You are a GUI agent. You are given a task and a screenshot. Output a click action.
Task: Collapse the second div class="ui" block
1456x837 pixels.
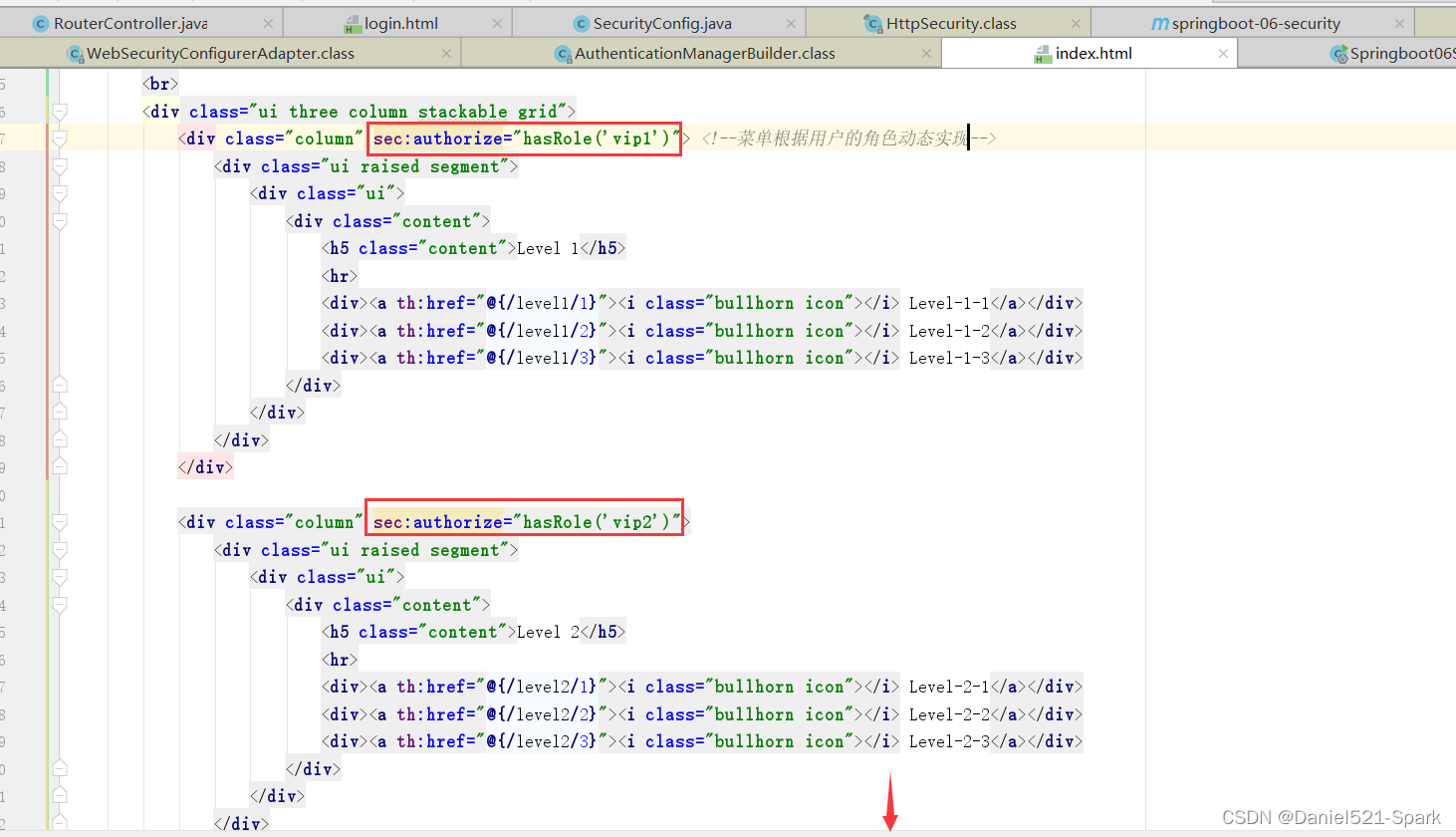tap(59, 577)
